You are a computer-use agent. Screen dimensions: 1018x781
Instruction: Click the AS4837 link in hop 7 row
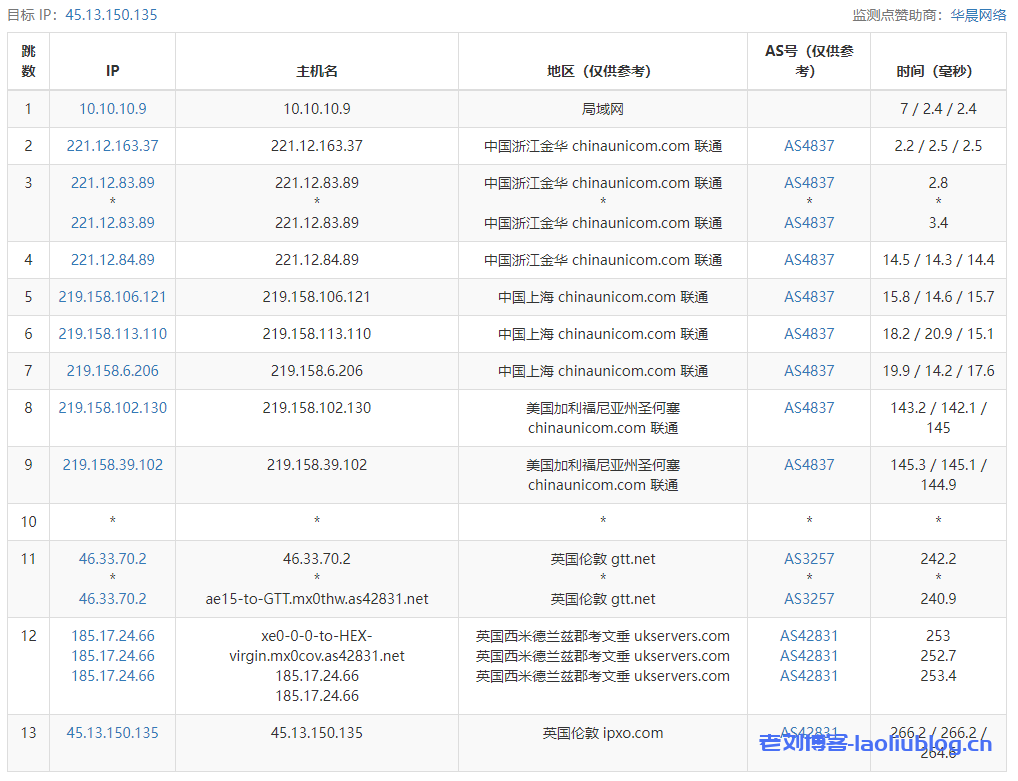coord(809,371)
